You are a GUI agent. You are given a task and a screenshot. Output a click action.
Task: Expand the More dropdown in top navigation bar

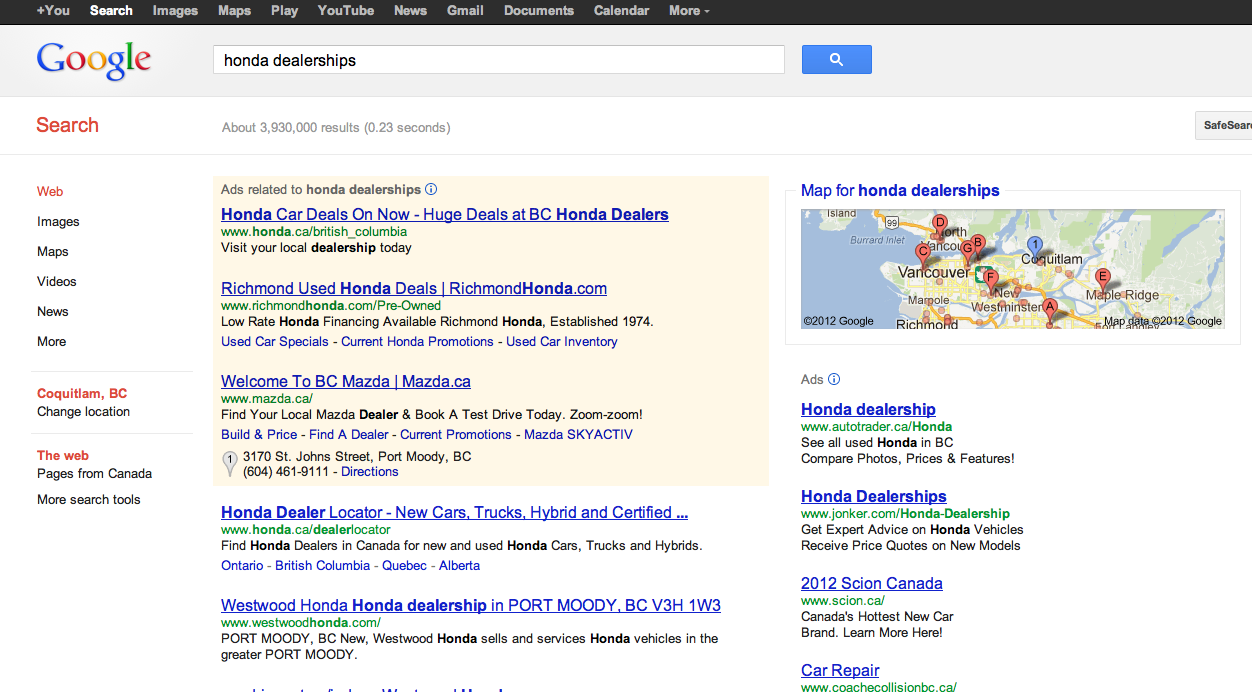pos(689,11)
